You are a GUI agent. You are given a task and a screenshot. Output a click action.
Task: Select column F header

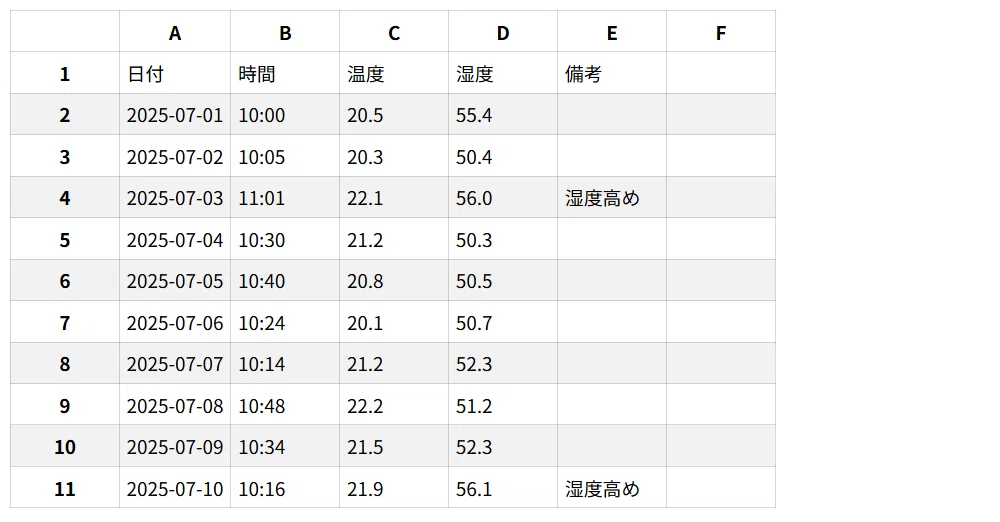coord(721,31)
